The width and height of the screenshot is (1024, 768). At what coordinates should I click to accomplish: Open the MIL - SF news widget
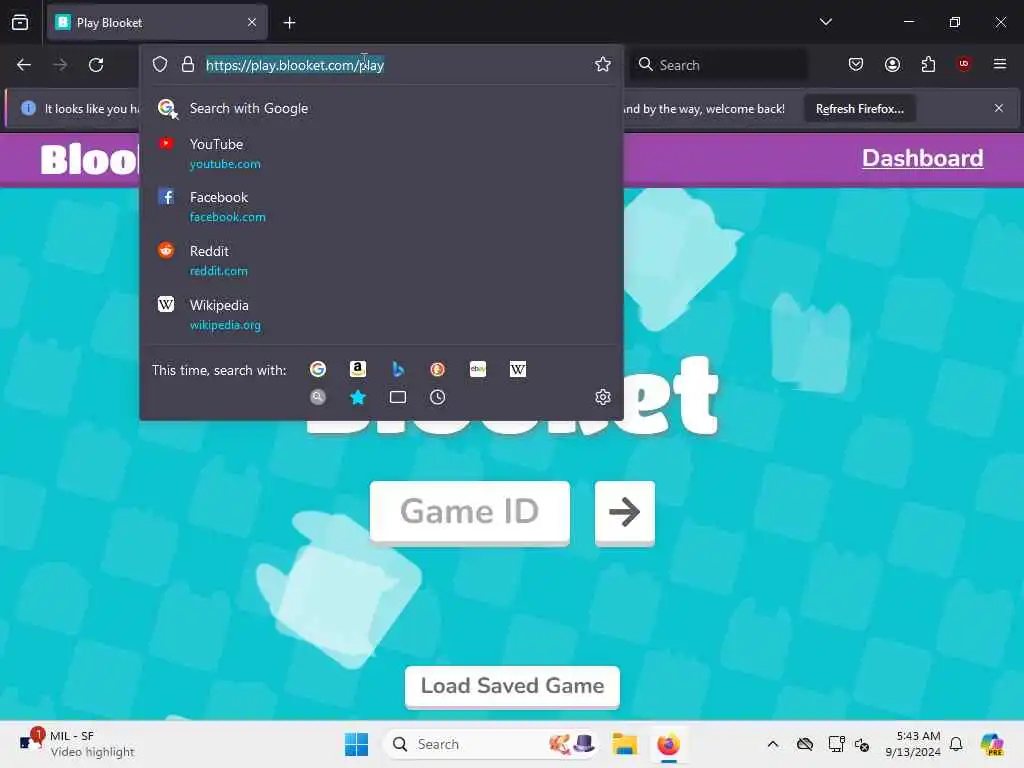click(x=77, y=744)
